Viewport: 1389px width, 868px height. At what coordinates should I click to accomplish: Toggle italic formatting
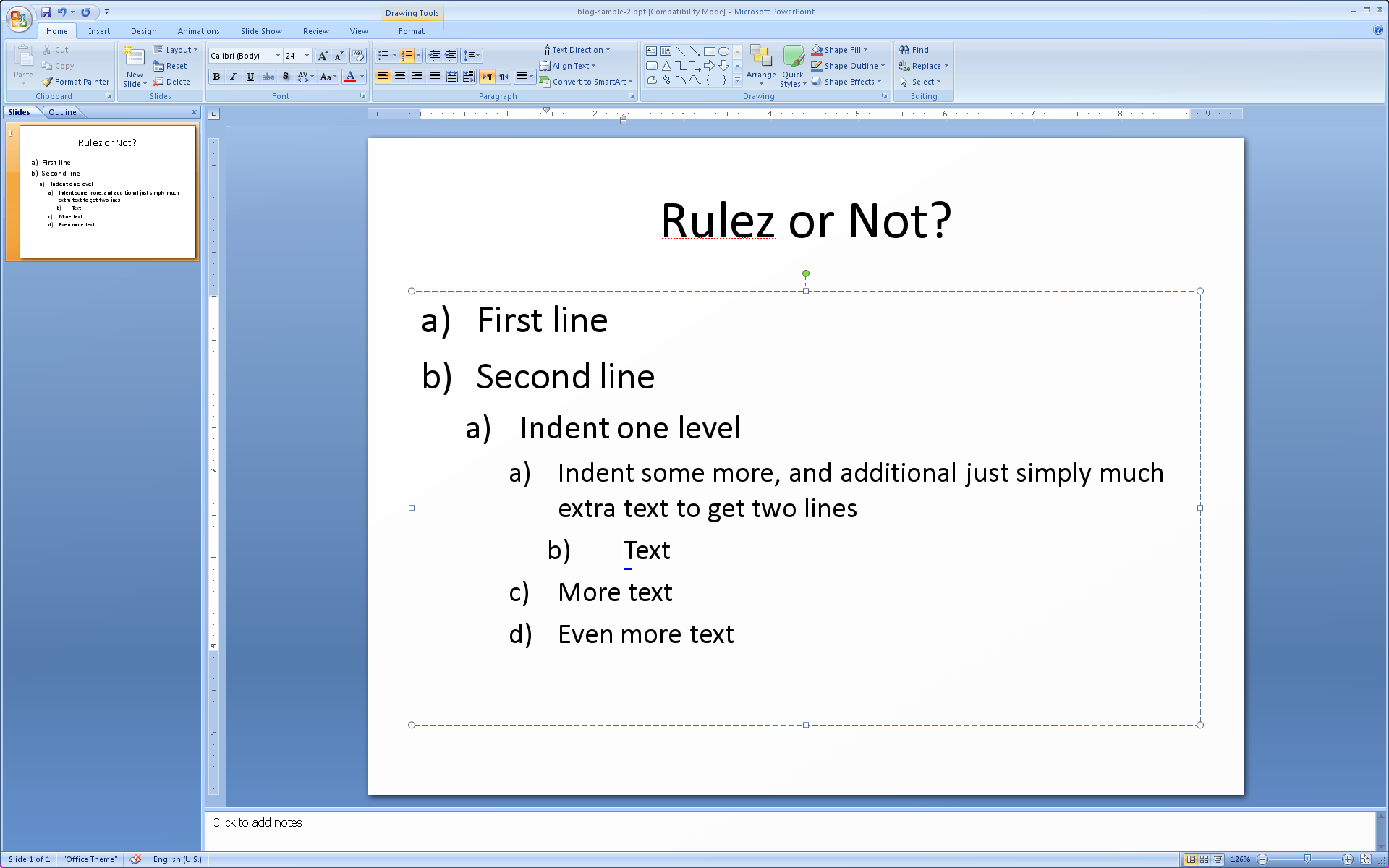click(x=233, y=77)
